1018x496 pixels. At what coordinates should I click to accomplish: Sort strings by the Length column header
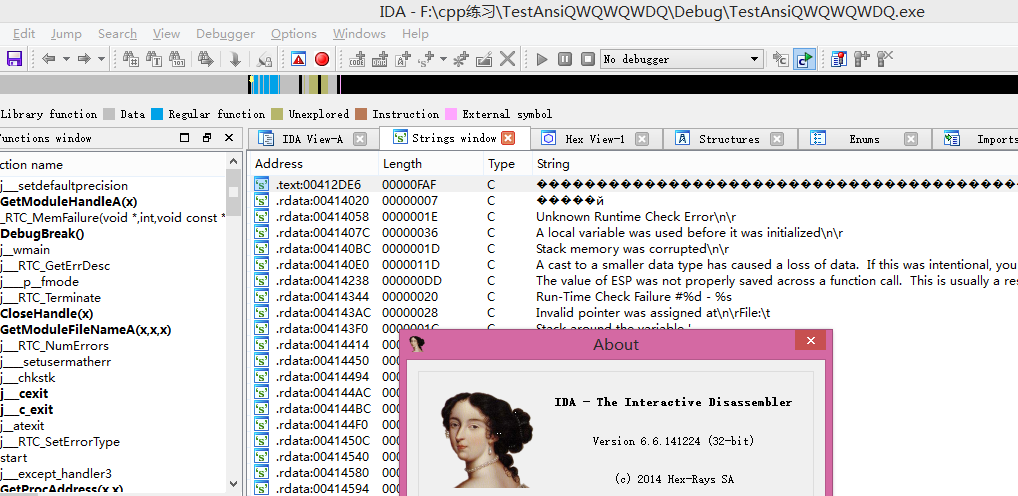click(432, 164)
